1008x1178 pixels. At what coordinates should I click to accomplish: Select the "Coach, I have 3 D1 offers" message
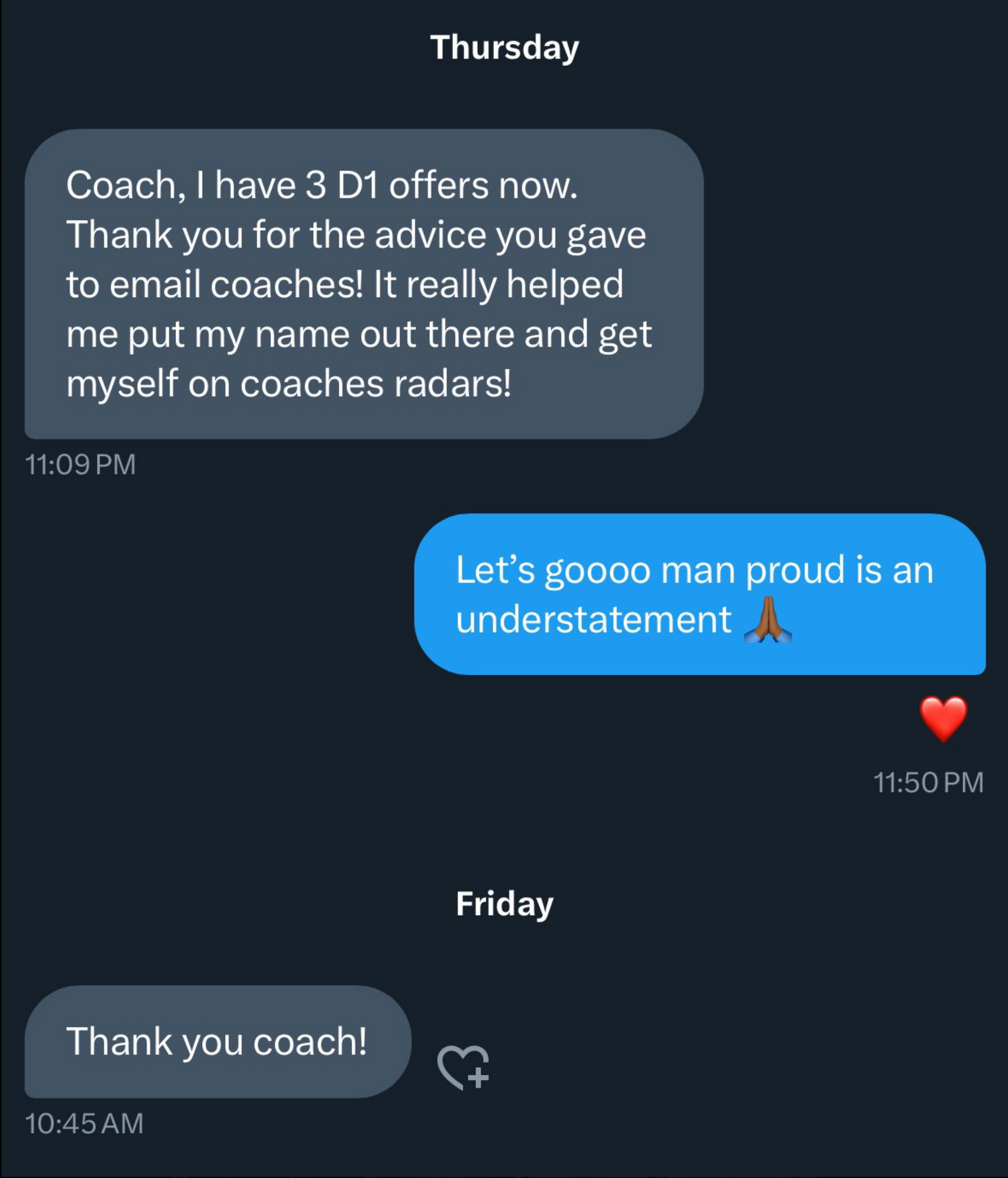click(x=364, y=284)
